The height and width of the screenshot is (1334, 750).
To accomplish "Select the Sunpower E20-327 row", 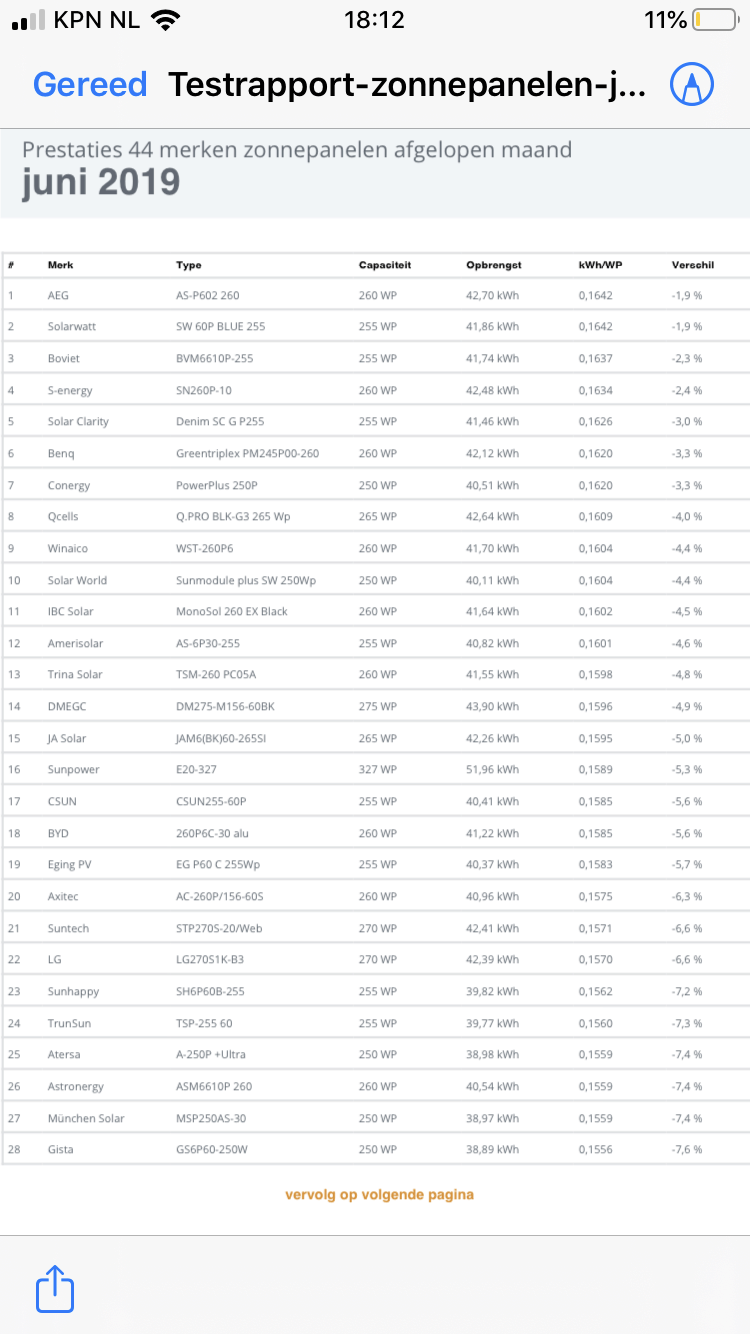I will 375,769.
